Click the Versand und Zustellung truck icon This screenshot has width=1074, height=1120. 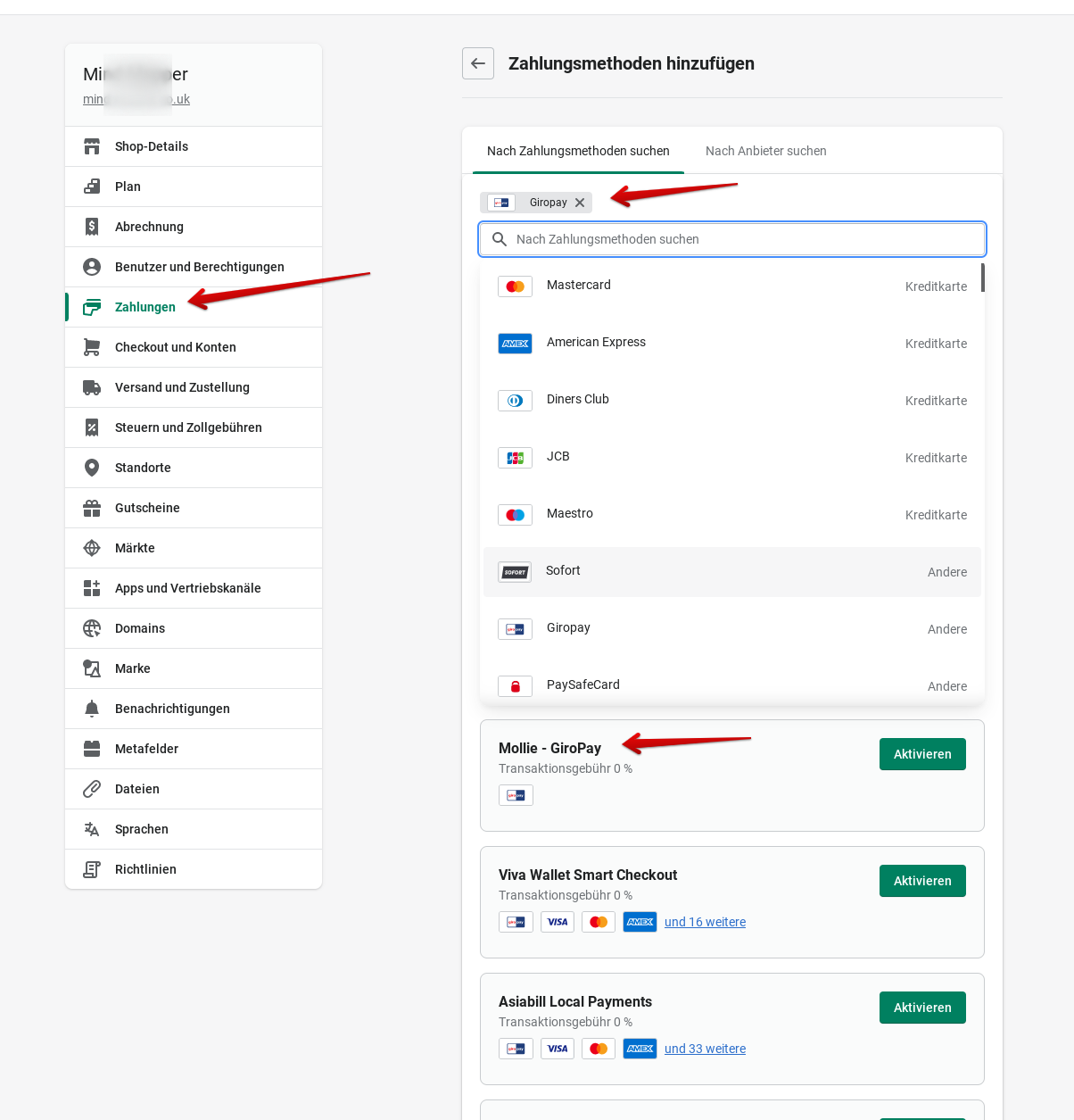coord(92,387)
